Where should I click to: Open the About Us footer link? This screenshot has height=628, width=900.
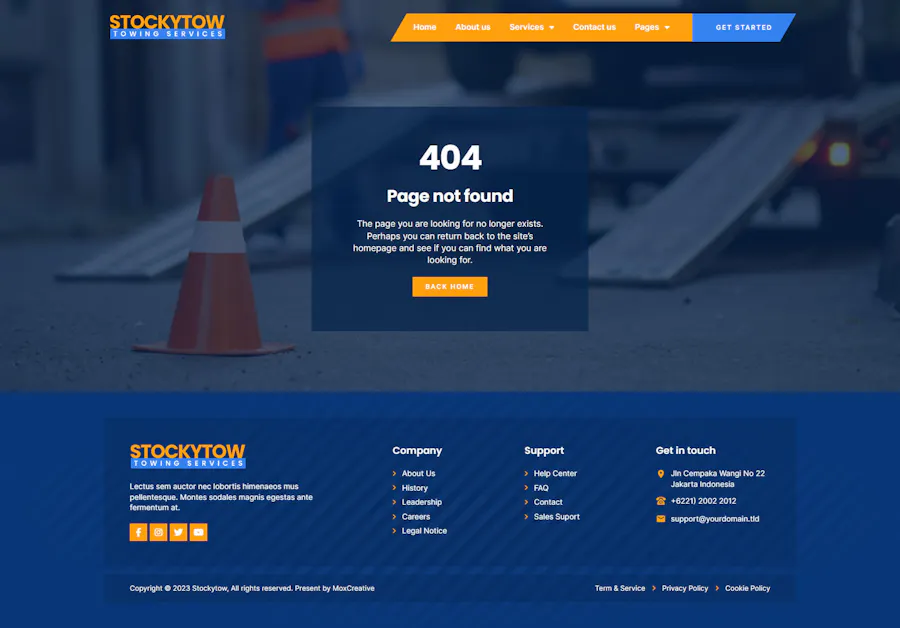(418, 474)
